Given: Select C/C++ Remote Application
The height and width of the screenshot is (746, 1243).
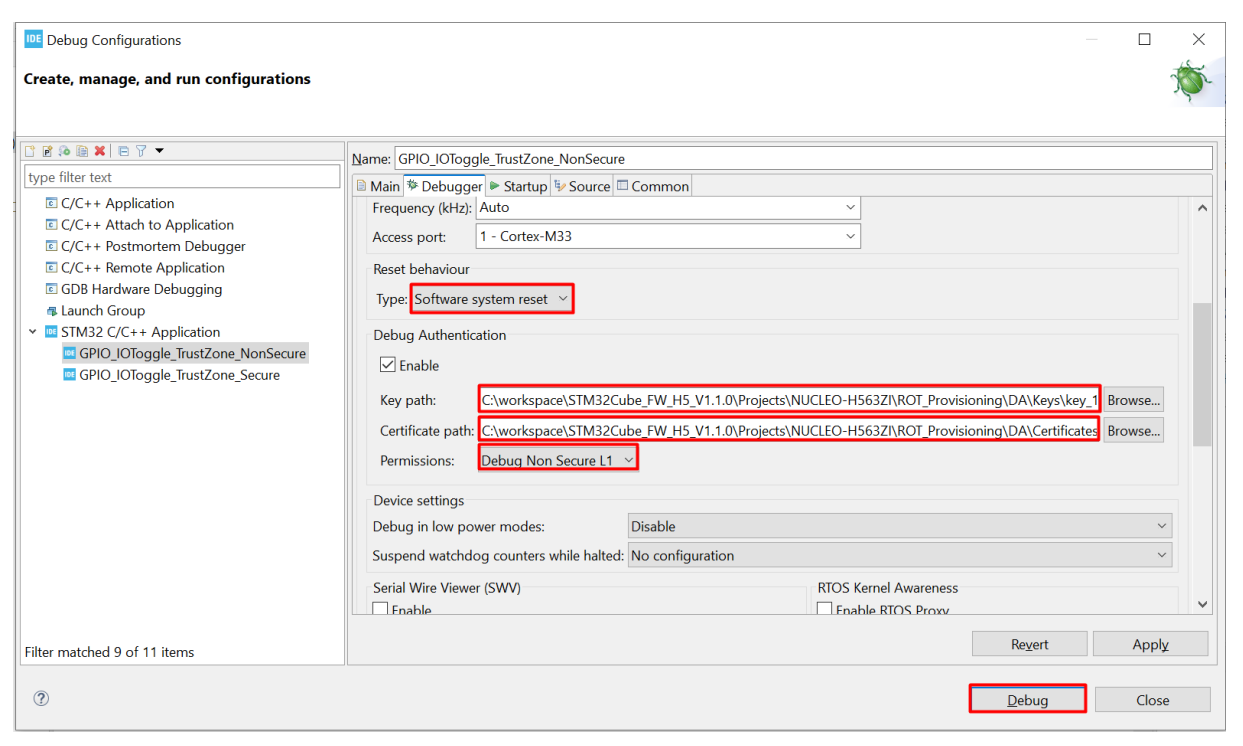Looking at the screenshot, I should tap(143, 268).
